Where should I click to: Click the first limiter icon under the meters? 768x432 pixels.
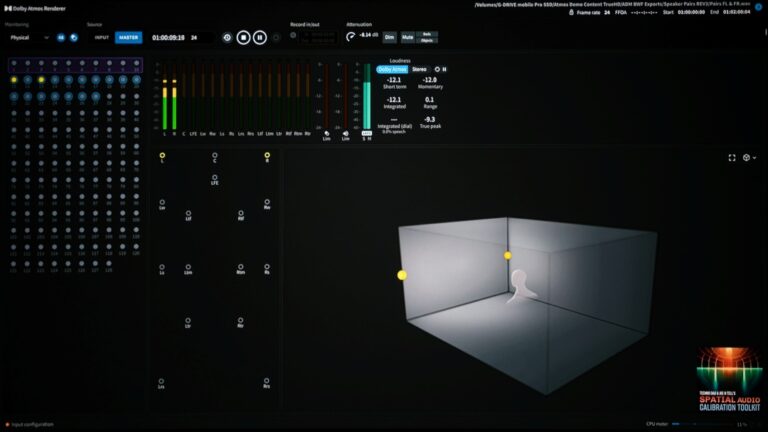click(x=327, y=134)
